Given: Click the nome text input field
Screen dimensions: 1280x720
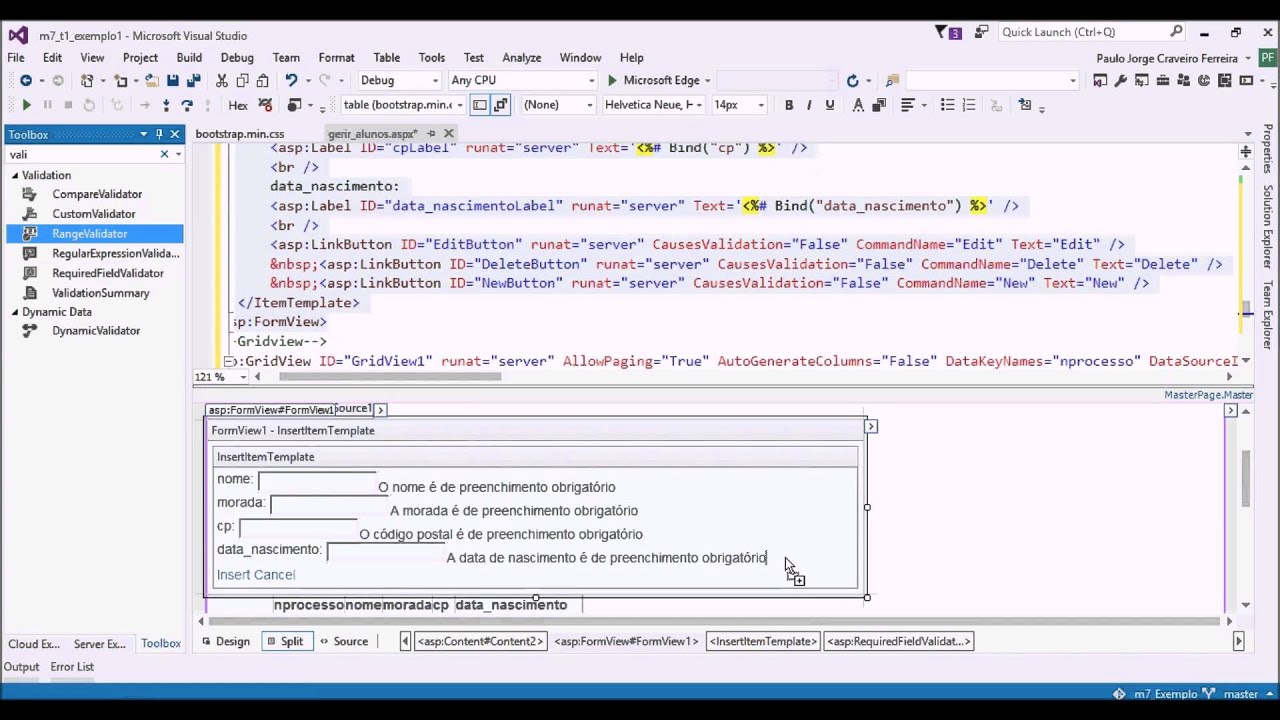Looking at the screenshot, I should (x=317, y=481).
